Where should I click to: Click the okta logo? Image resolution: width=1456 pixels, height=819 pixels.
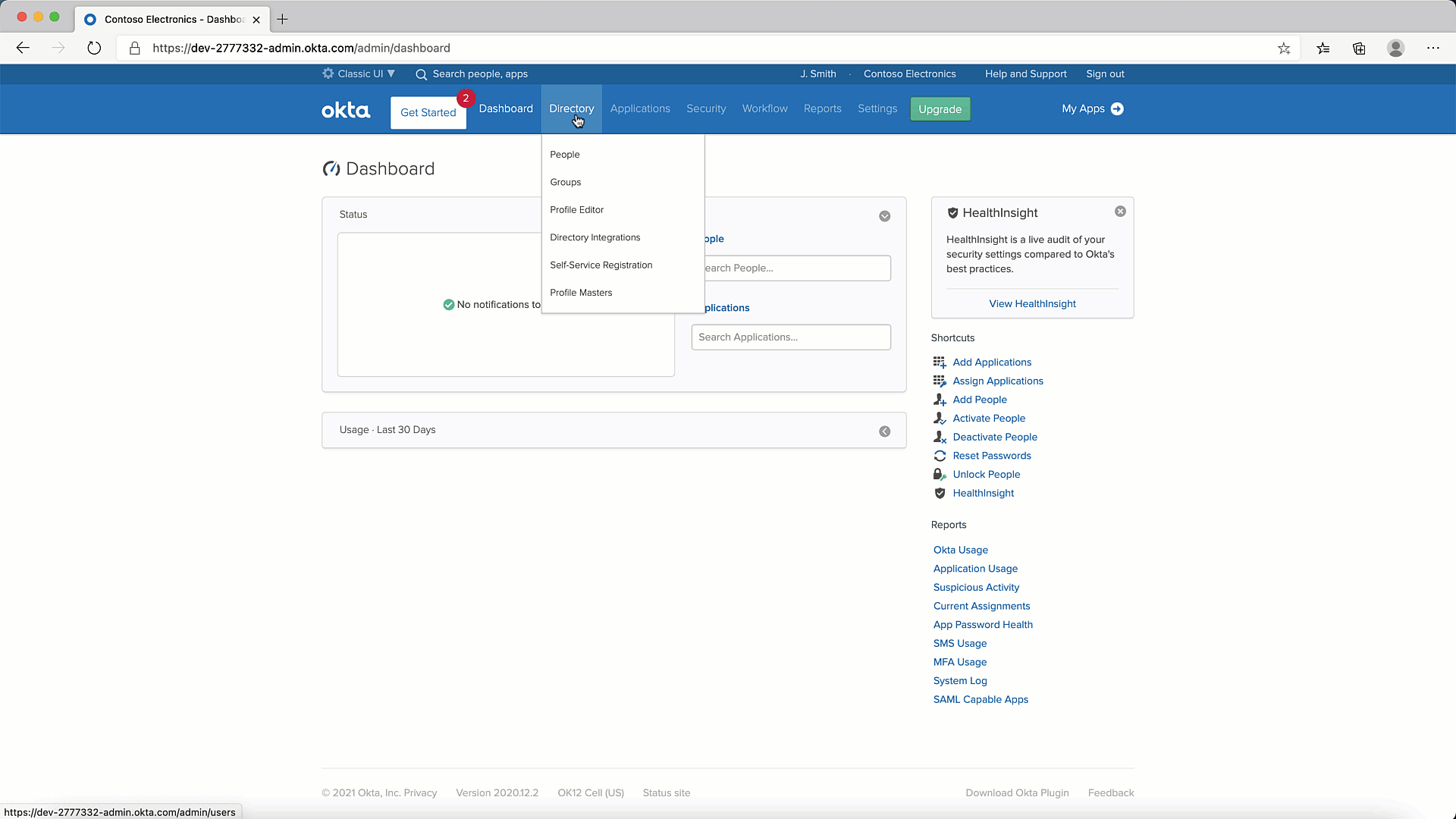click(x=346, y=110)
